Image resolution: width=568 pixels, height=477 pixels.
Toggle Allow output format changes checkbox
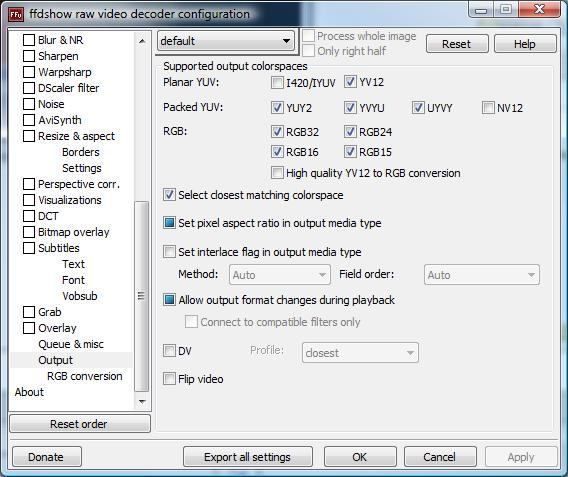tap(169, 300)
